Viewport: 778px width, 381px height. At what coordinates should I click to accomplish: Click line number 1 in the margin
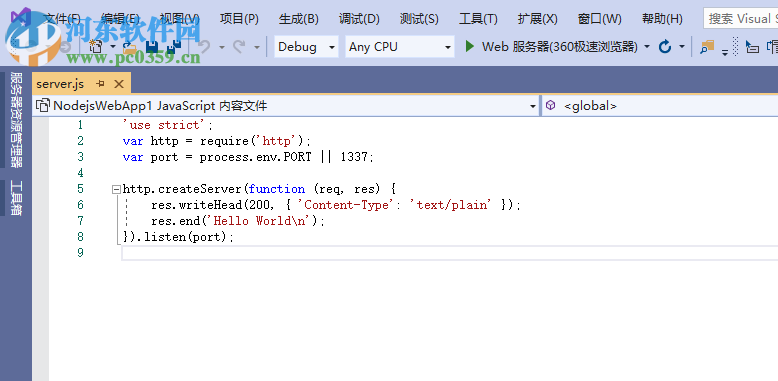[x=80, y=125]
